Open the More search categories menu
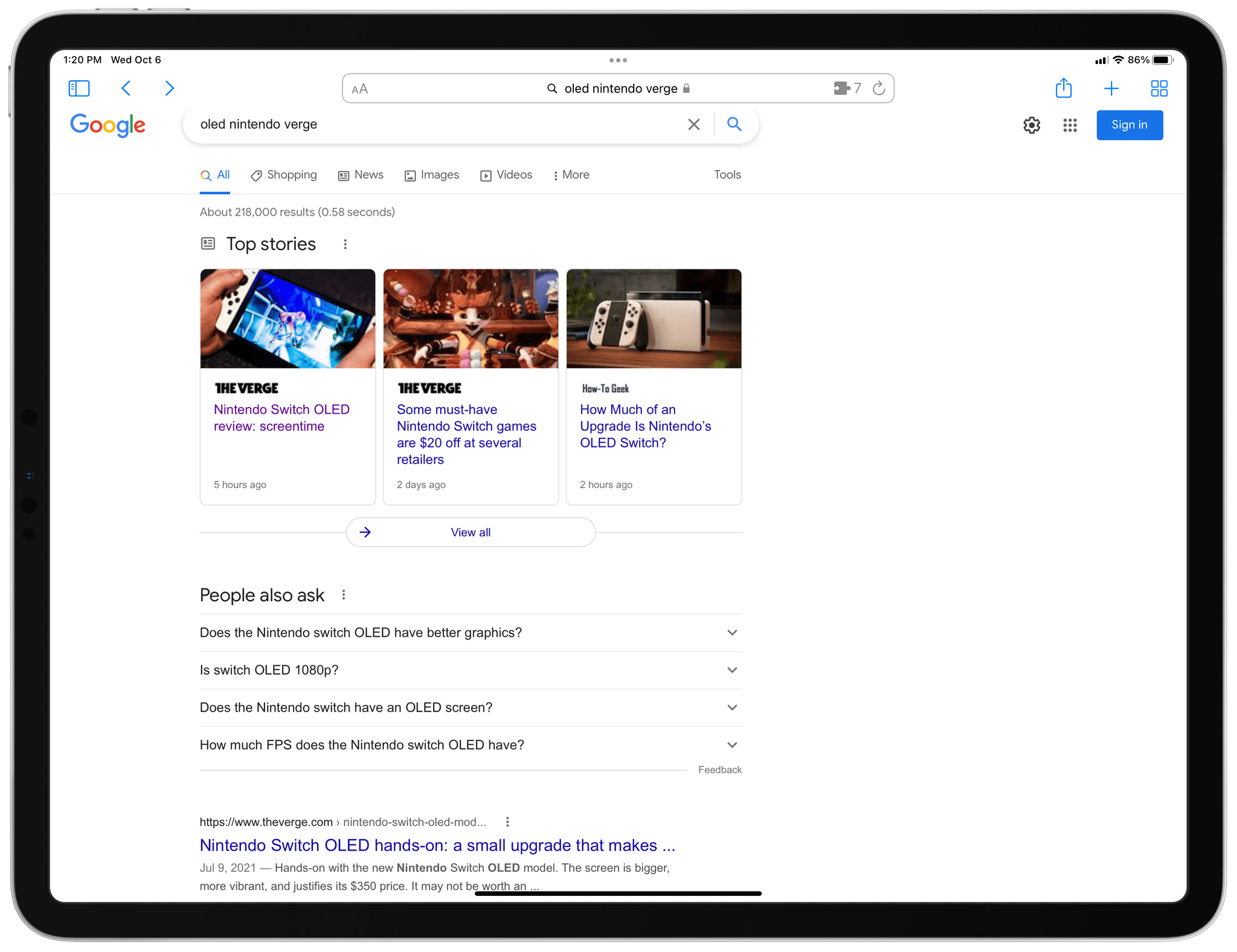 click(x=571, y=175)
